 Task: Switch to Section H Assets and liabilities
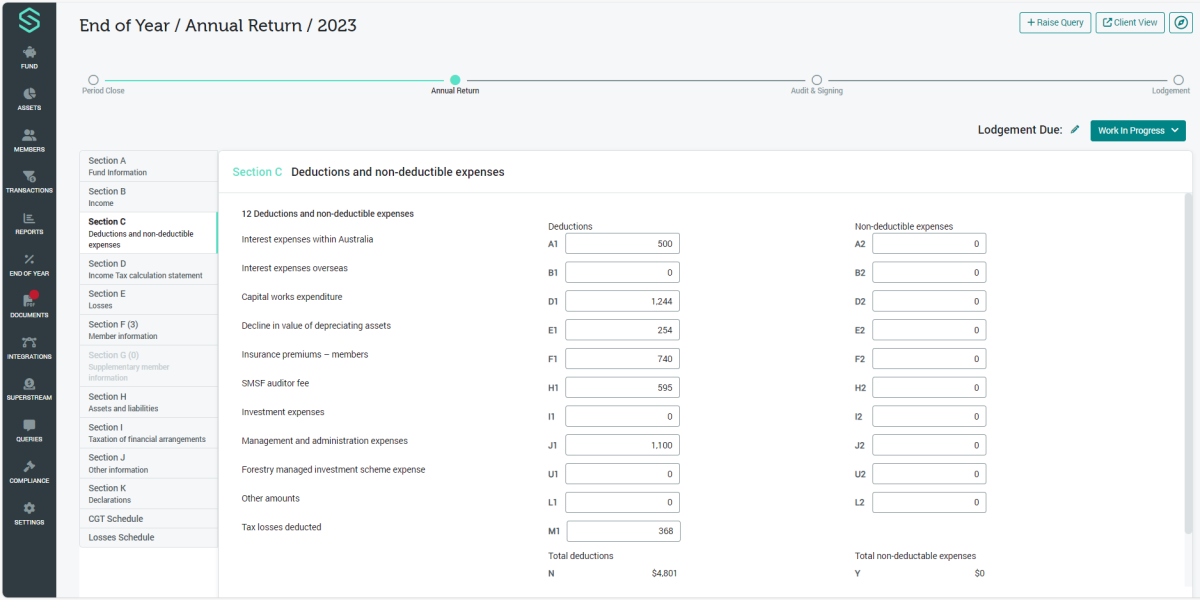(148, 402)
